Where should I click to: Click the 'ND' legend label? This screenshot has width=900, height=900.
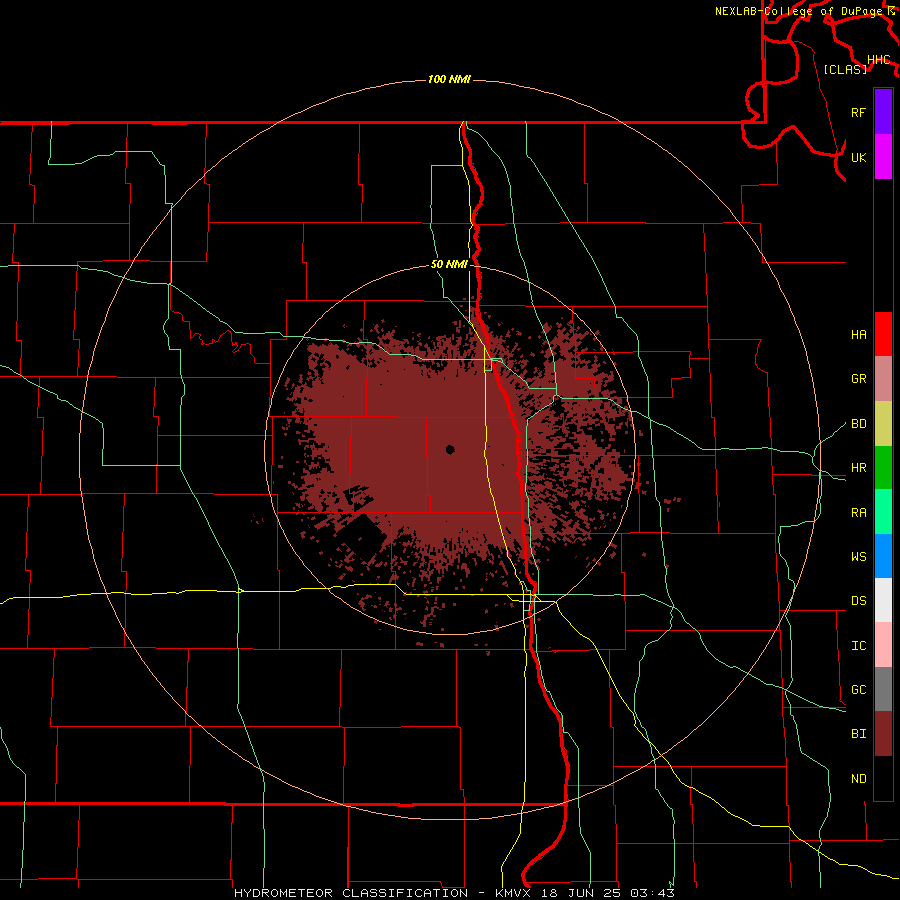[859, 779]
